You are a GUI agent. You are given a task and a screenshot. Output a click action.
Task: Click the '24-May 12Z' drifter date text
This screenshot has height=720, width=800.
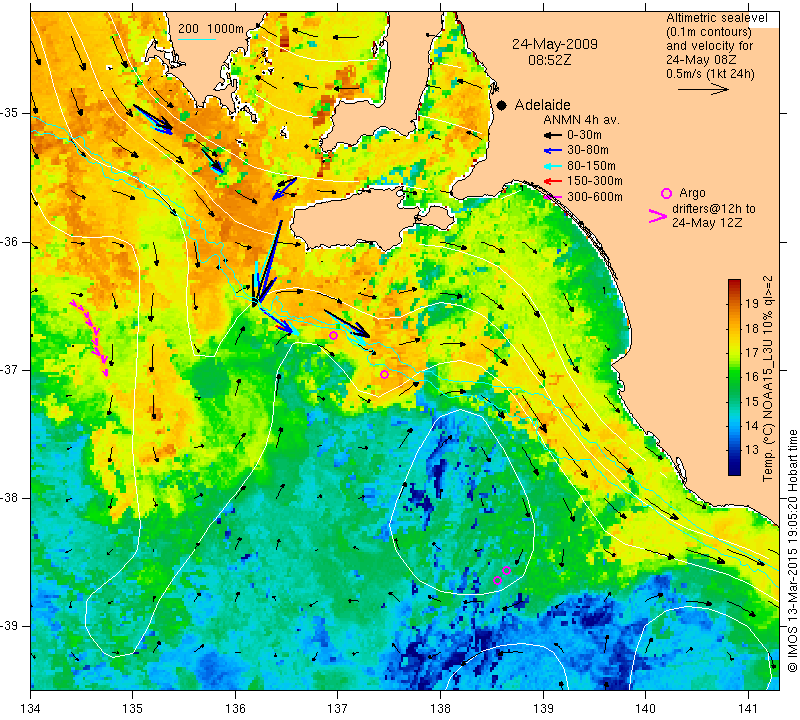coord(707,222)
